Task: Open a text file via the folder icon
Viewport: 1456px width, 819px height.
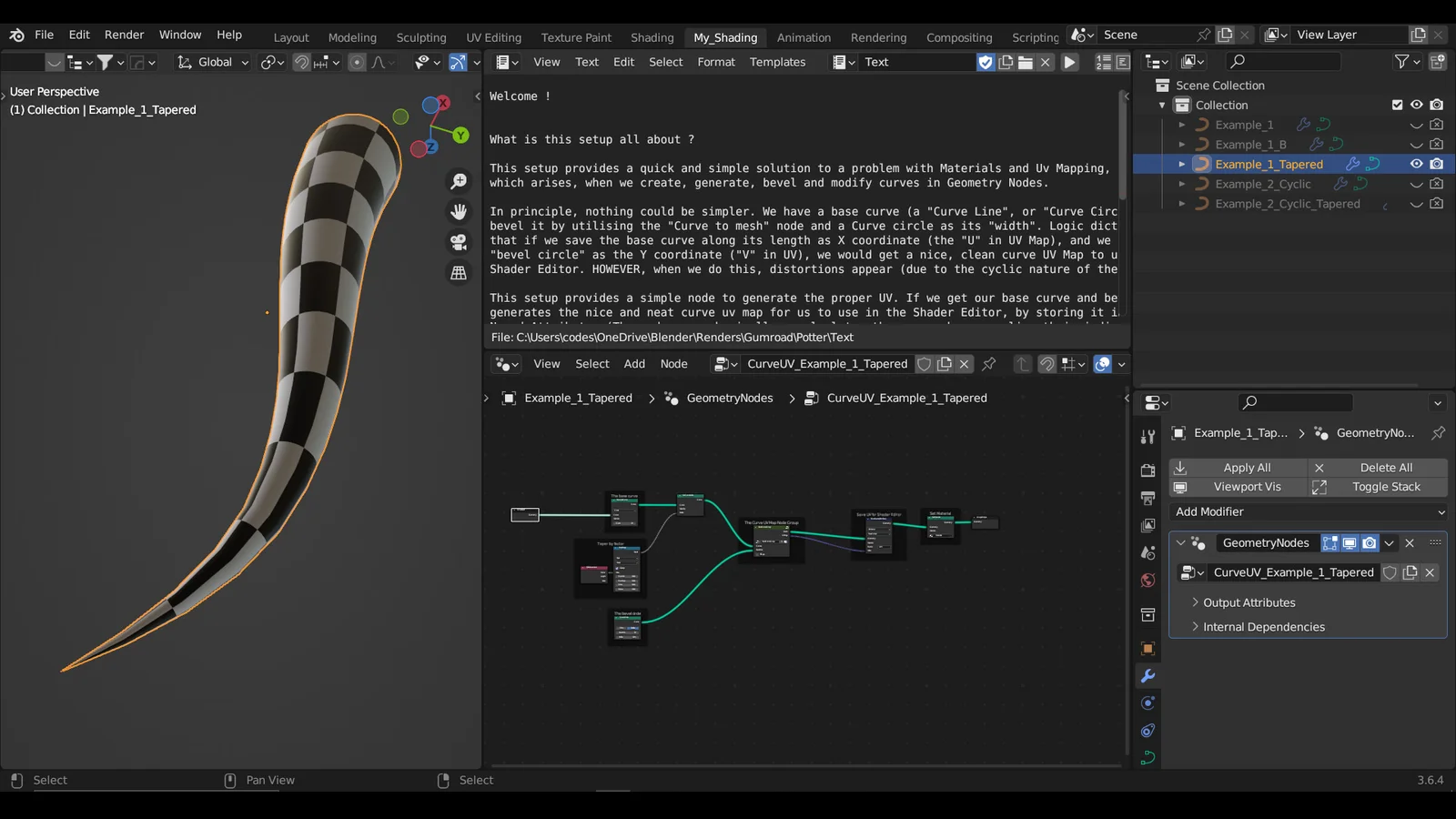Action: [1026, 62]
